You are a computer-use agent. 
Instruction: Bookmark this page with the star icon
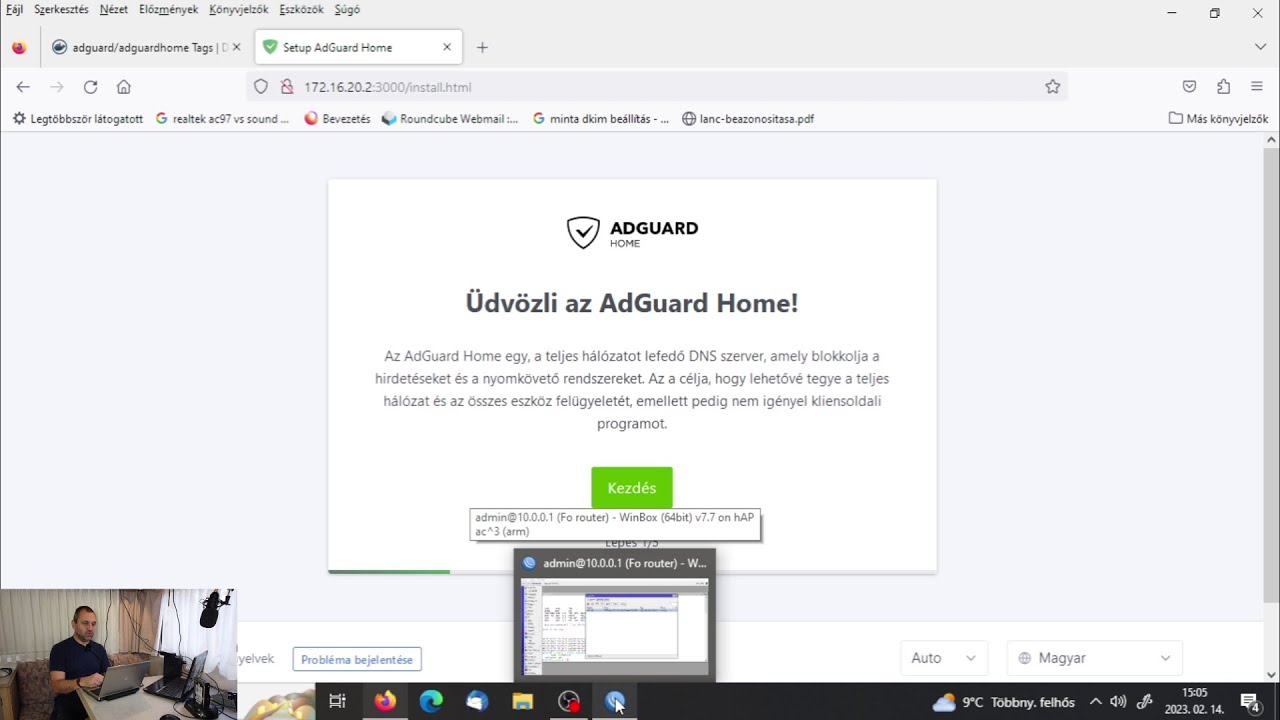(1052, 87)
